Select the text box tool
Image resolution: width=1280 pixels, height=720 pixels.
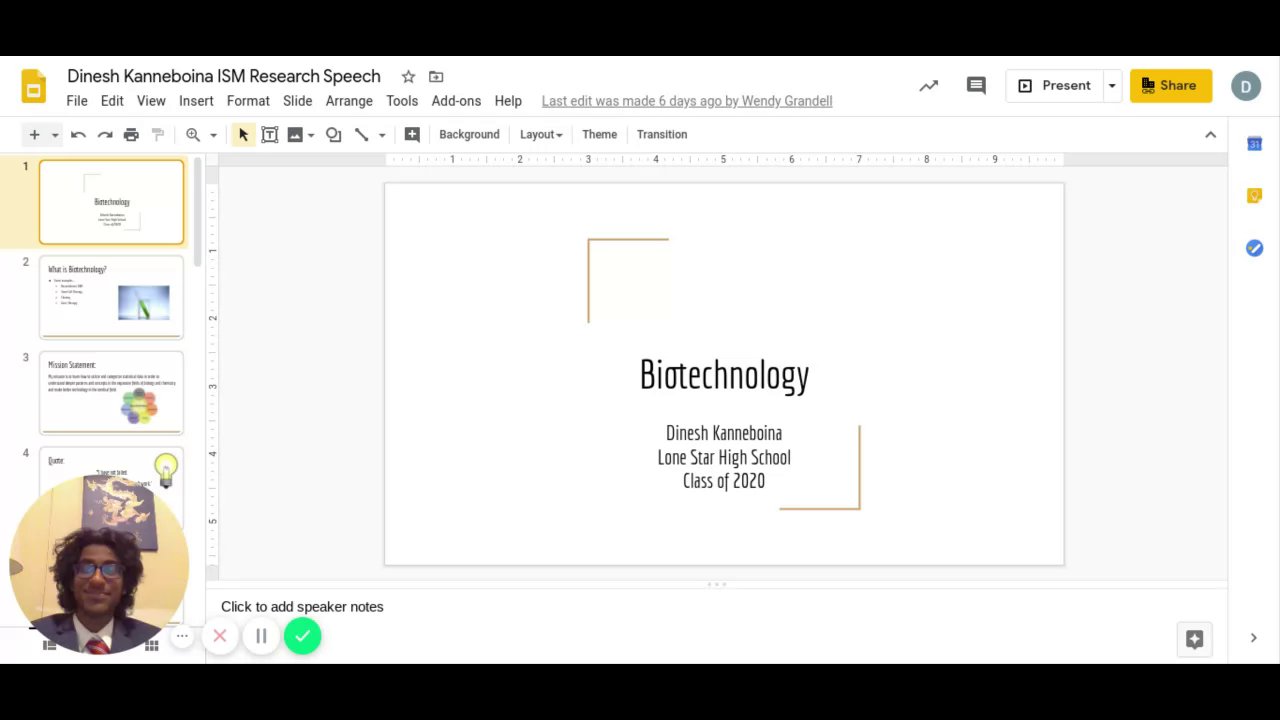(269, 134)
